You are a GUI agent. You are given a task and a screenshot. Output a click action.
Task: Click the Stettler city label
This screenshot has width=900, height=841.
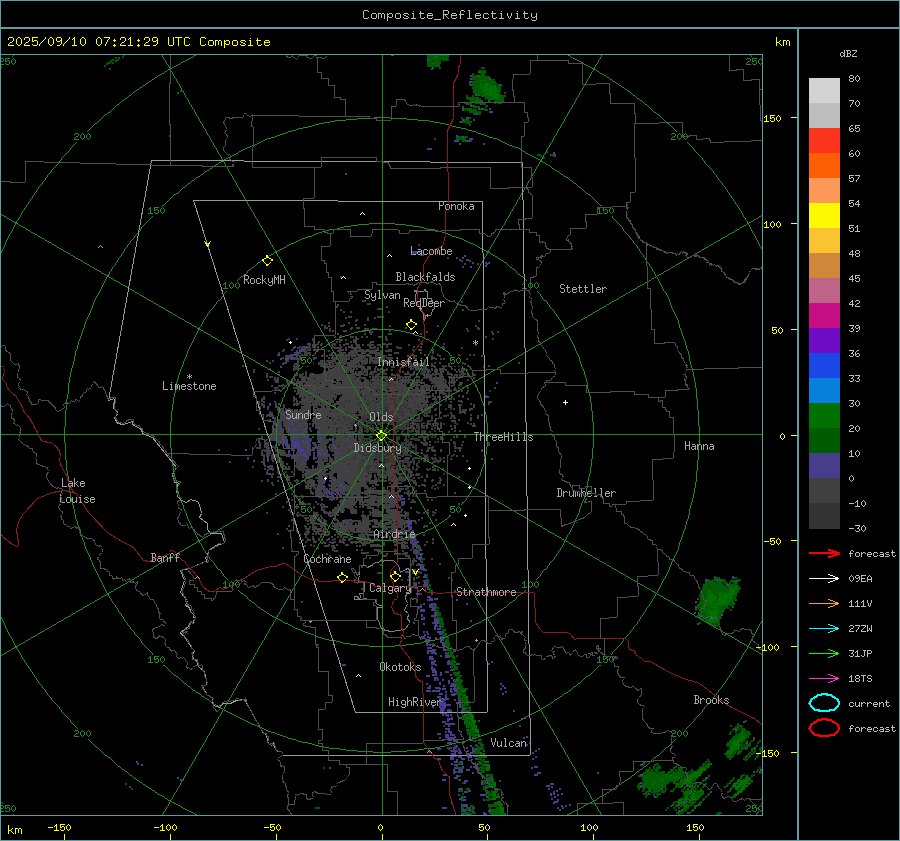[x=583, y=289]
